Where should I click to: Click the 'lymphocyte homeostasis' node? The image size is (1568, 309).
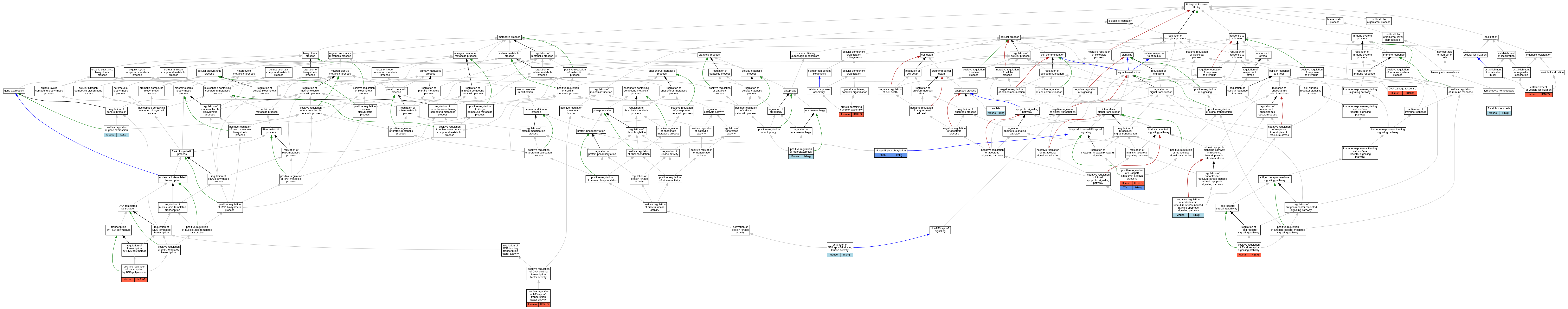[x=1499, y=91]
